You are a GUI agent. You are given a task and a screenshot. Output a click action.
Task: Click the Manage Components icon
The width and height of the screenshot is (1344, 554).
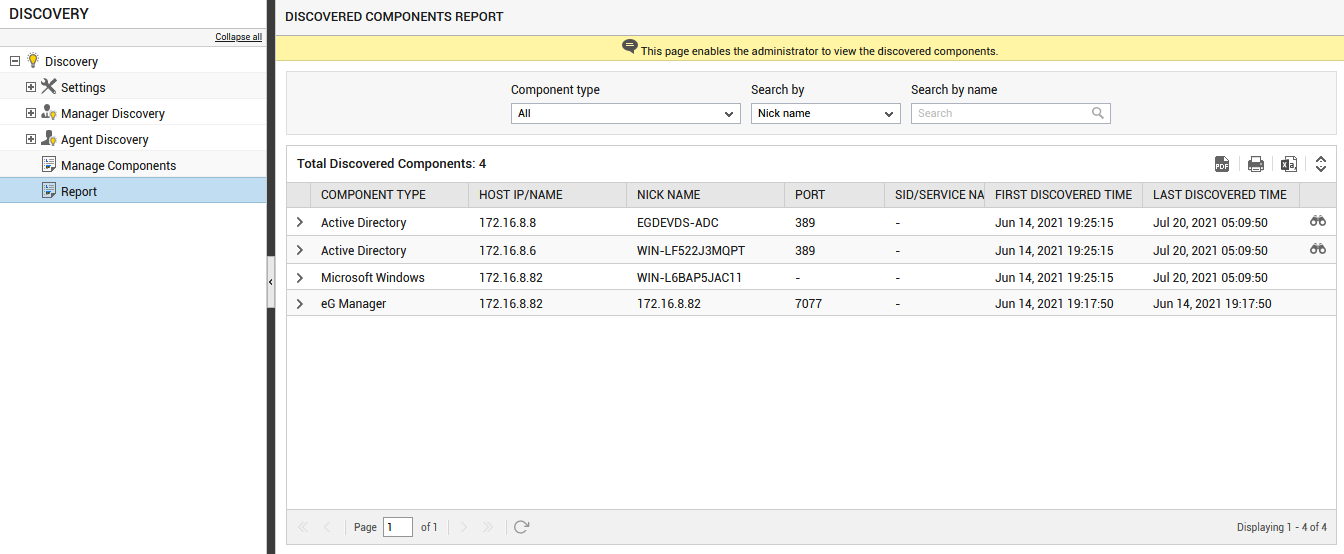(x=48, y=165)
